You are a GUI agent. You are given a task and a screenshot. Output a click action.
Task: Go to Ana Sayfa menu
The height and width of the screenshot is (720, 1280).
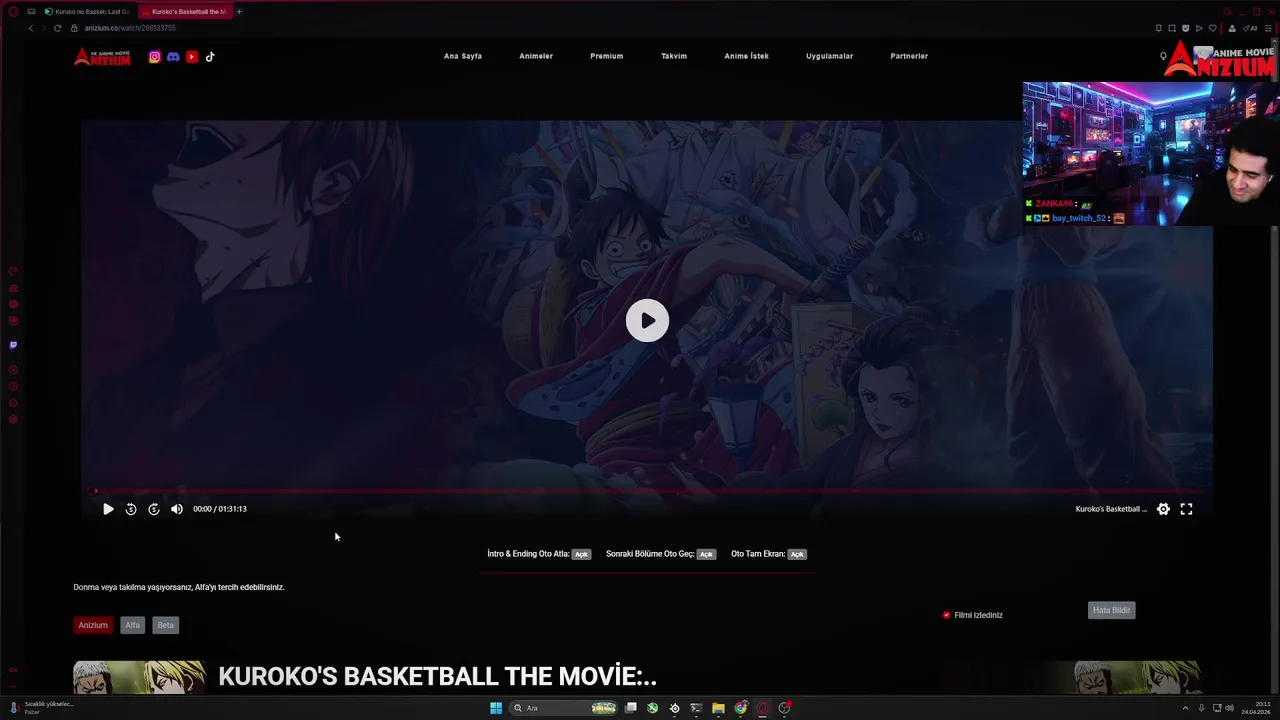[463, 56]
